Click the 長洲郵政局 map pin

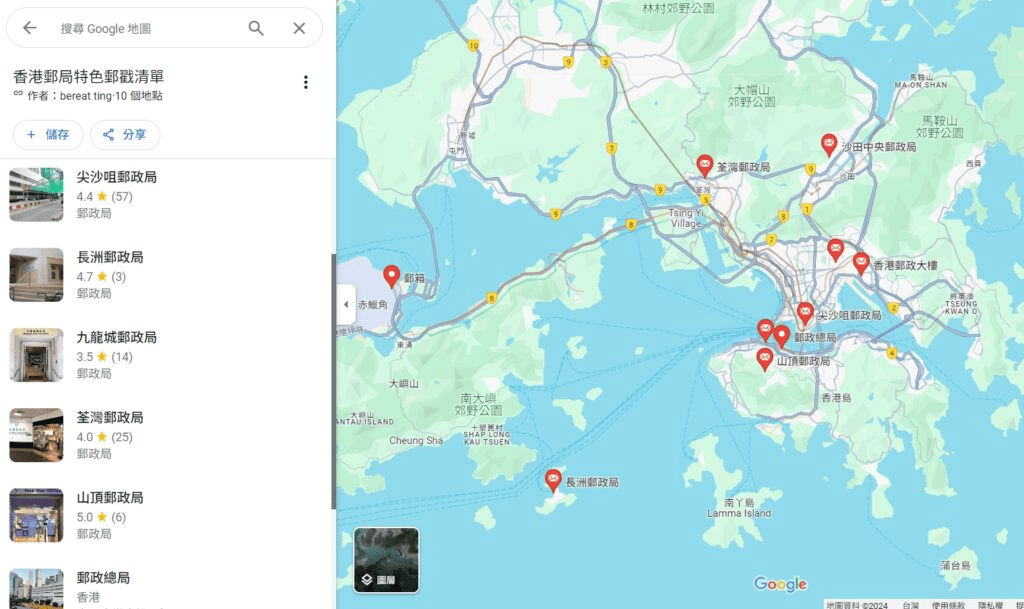[x=552, y=480]
